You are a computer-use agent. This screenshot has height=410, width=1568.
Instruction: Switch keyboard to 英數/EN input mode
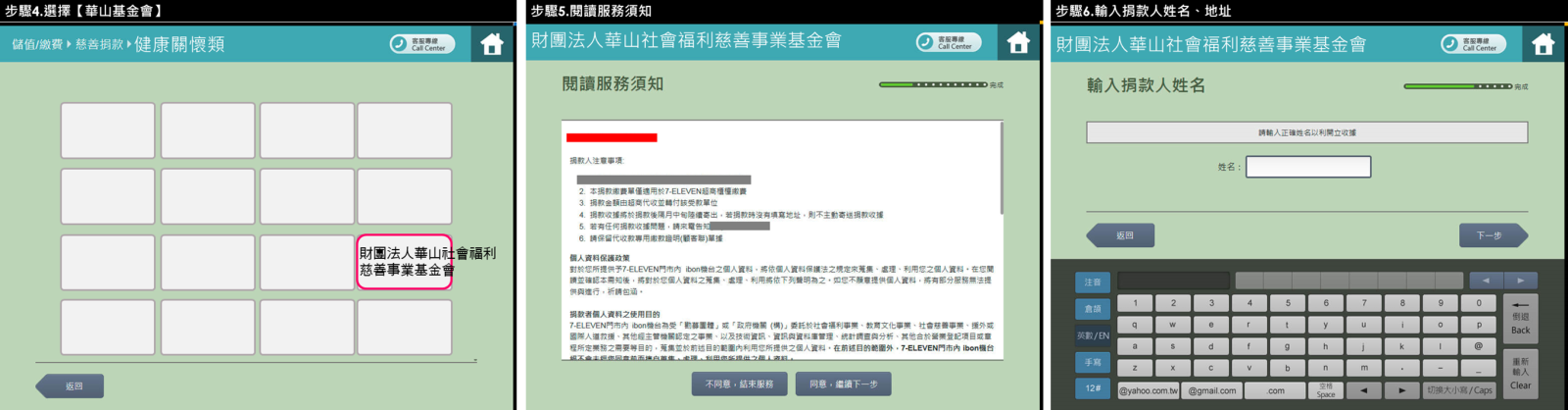[1093, 335]
